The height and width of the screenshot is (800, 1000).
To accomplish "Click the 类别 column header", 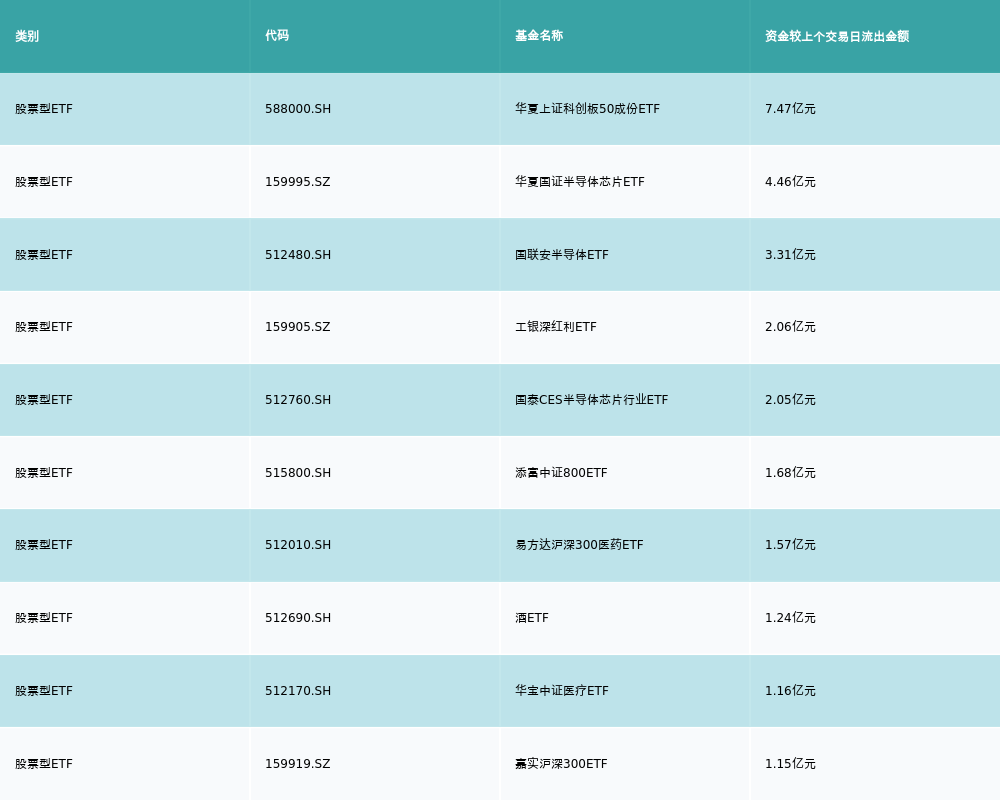I will click(x=27, y=36).
